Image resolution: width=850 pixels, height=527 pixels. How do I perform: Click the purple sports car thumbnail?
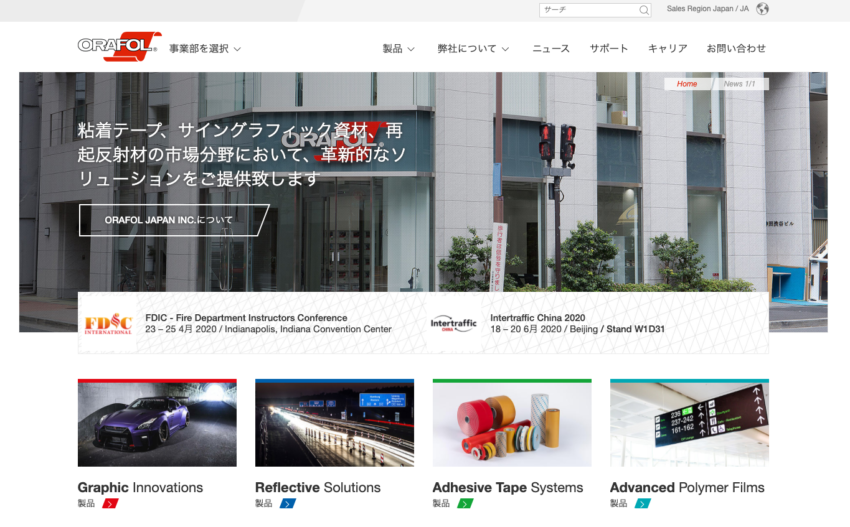(x=157, y=423)
